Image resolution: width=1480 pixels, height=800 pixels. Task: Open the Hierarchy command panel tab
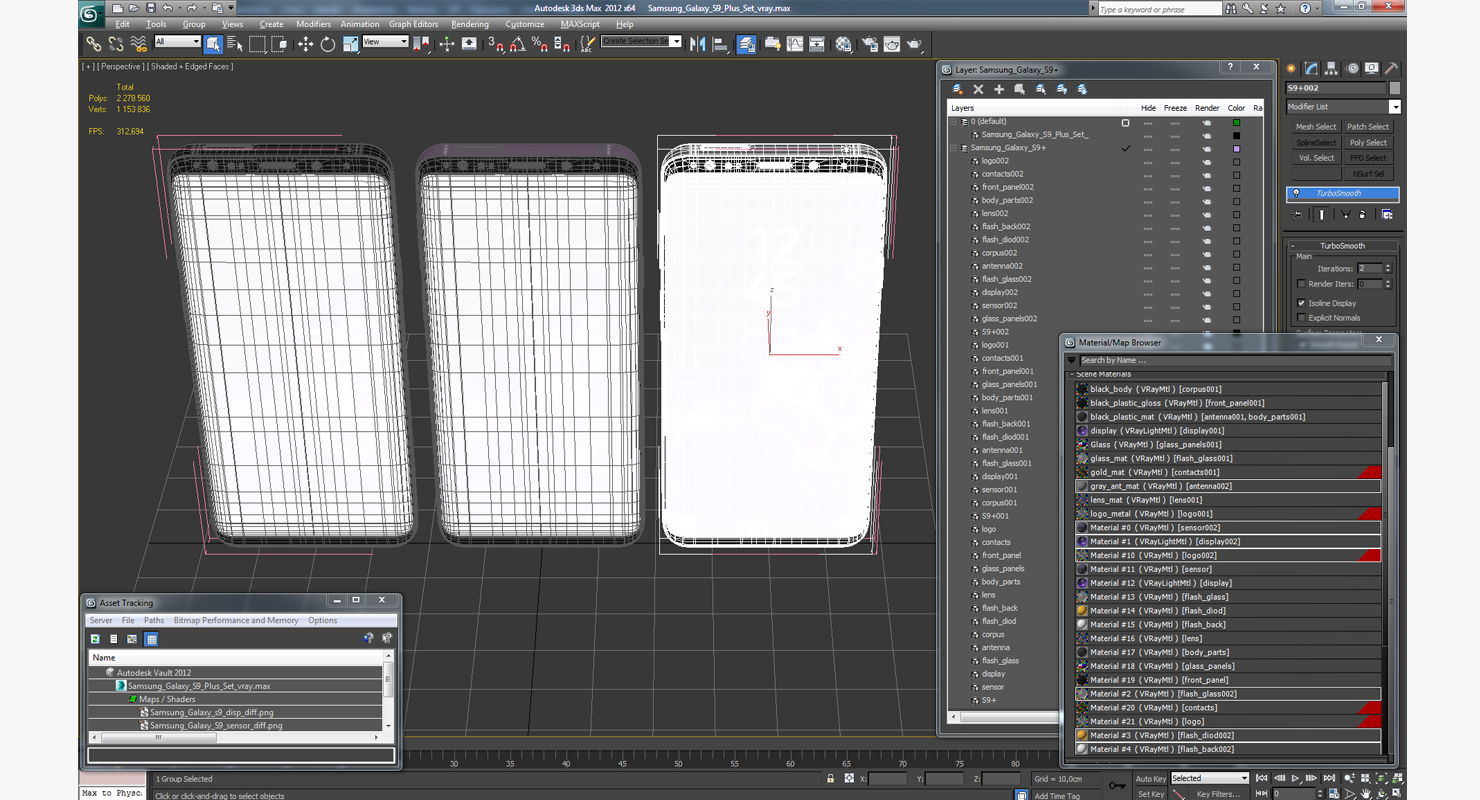tap(1331, 69)
